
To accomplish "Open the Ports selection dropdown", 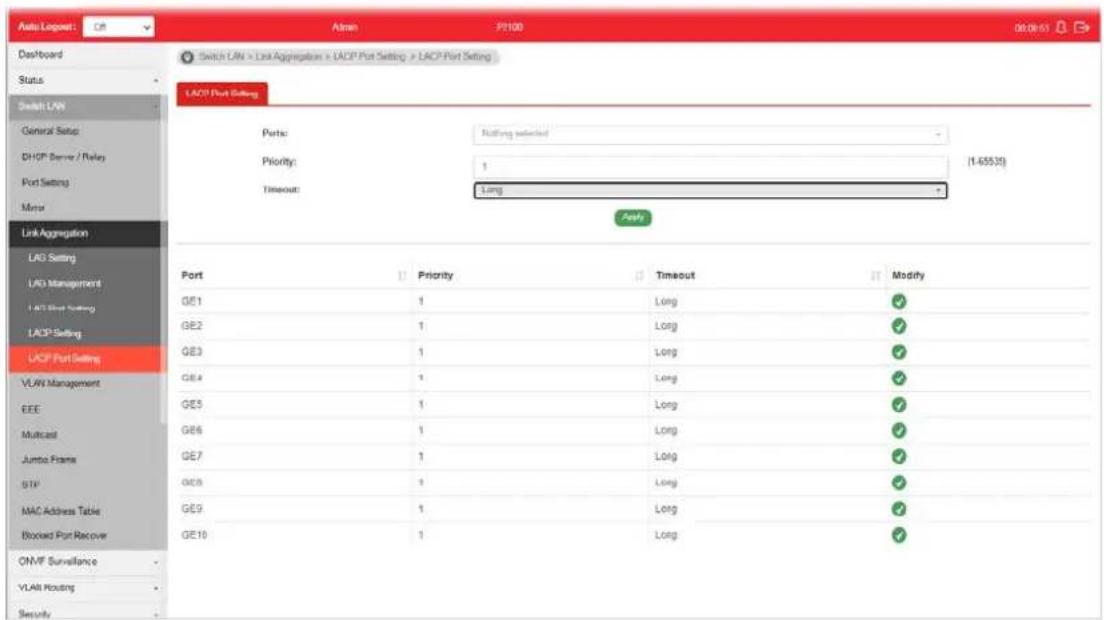I will click(710, 134).
